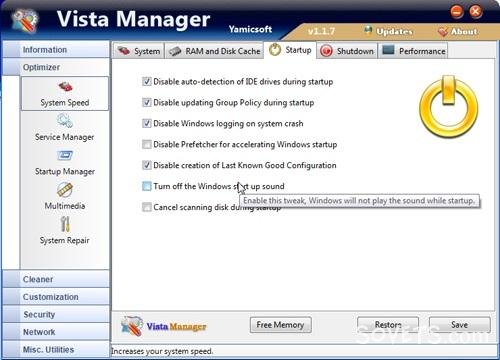500x360 pixels.
Task: Expand the Security section
Action: pos(56,314)
